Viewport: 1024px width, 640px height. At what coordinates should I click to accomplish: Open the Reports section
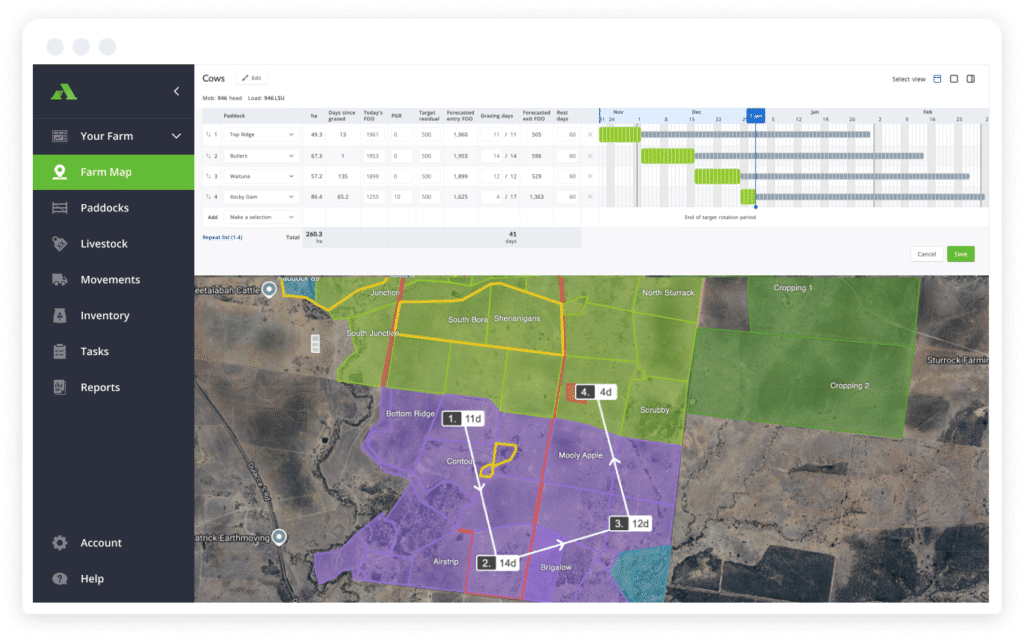[100, 388]
